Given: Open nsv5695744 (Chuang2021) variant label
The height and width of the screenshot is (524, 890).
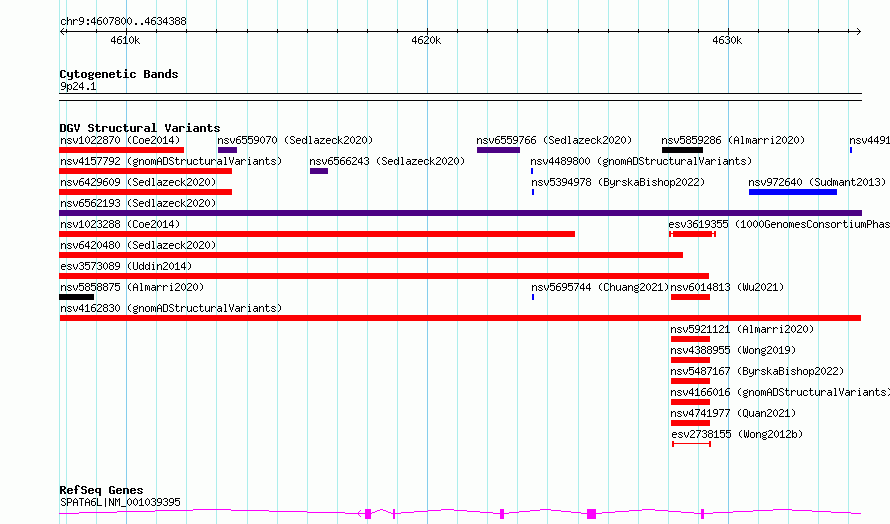Looking at the screenshot, I should pyautogui.click(x=600, y=287).
